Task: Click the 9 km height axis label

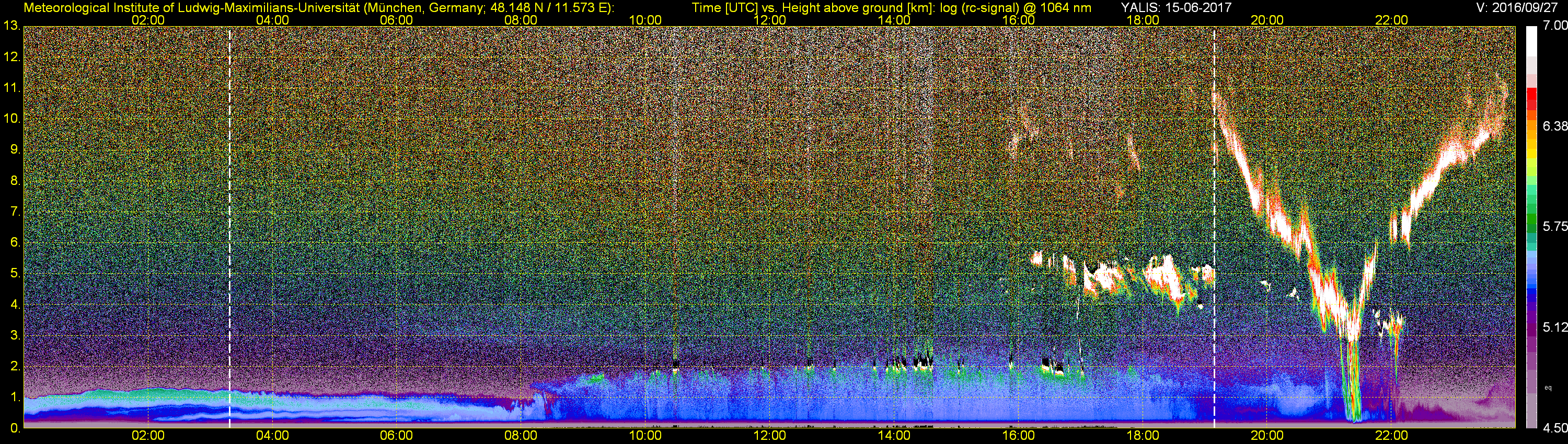Action: click(15, 149)
